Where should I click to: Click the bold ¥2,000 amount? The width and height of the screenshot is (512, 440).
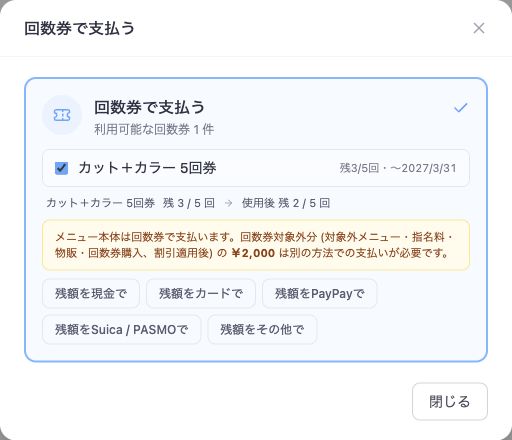pyautogui.click(x=253, y=253)
